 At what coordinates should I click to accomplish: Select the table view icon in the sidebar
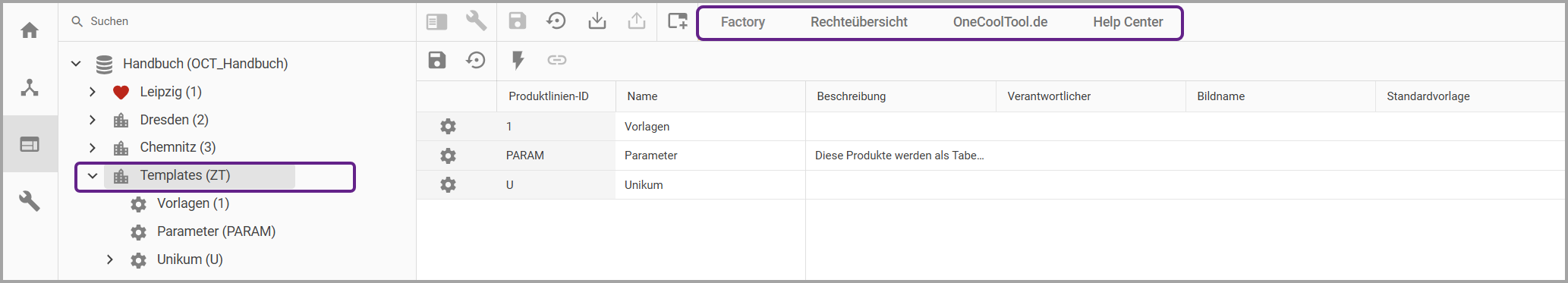(x=30, y=144)
